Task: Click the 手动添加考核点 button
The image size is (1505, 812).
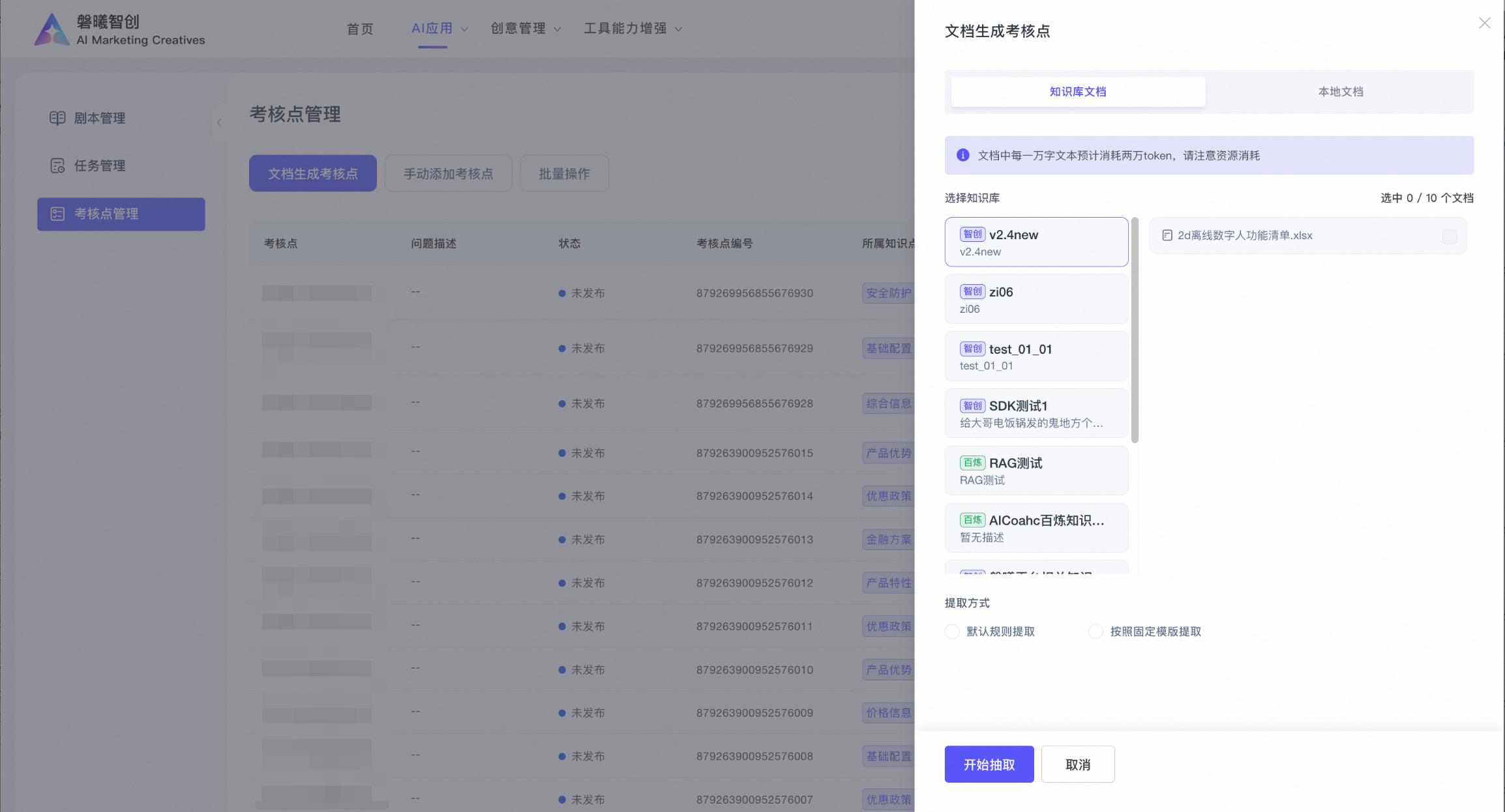Action: pyautogui.click(x=449, y=173)
